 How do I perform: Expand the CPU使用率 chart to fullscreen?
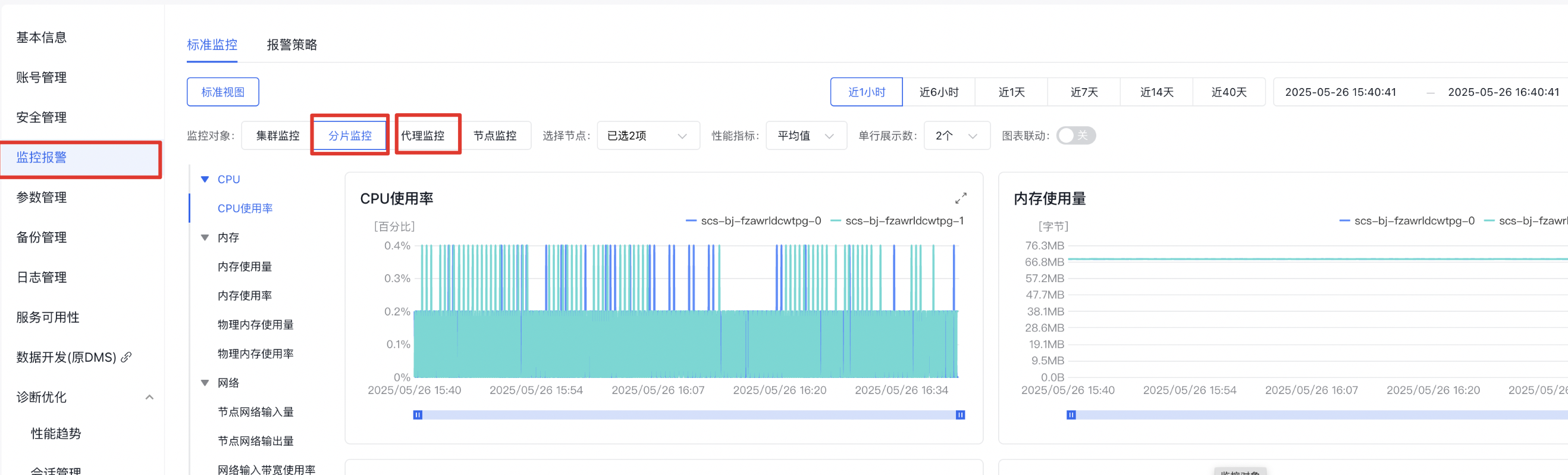(x=960, y=199)
